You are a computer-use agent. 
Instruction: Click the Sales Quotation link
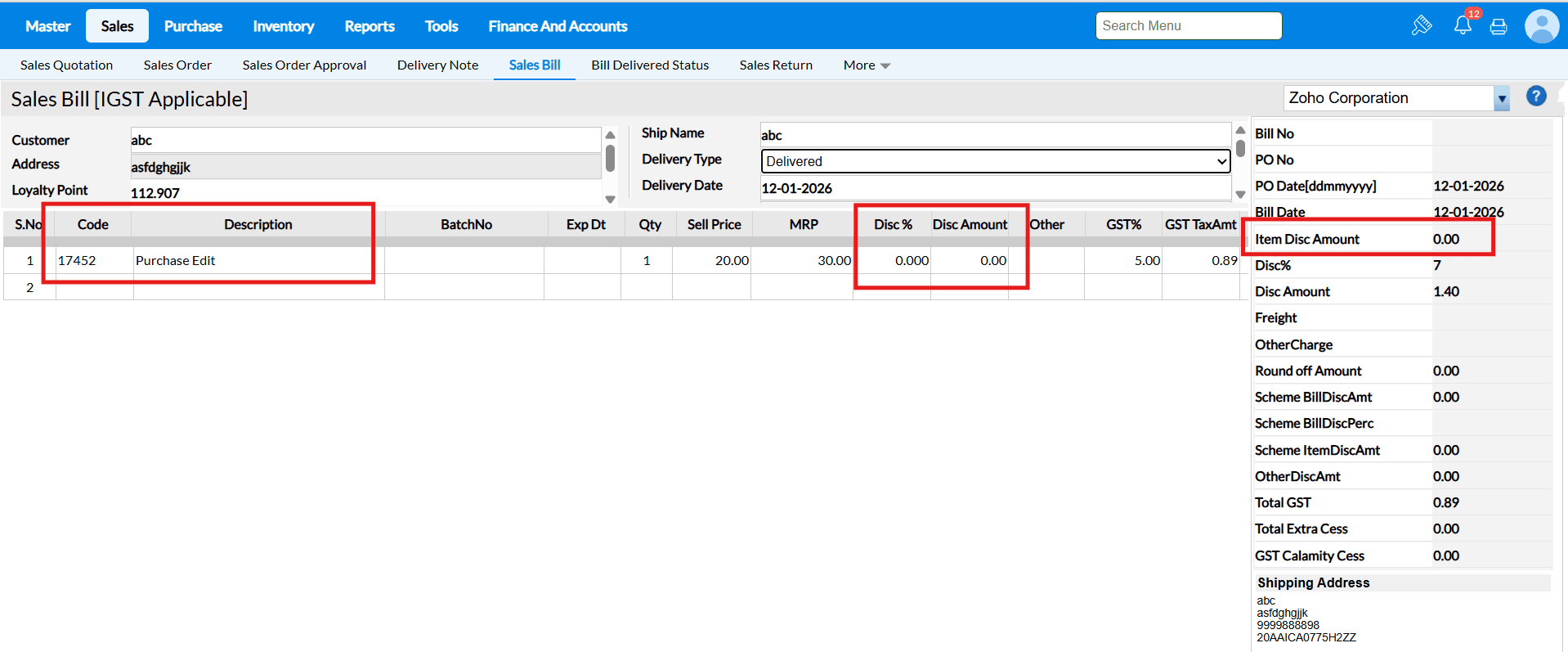66,65
